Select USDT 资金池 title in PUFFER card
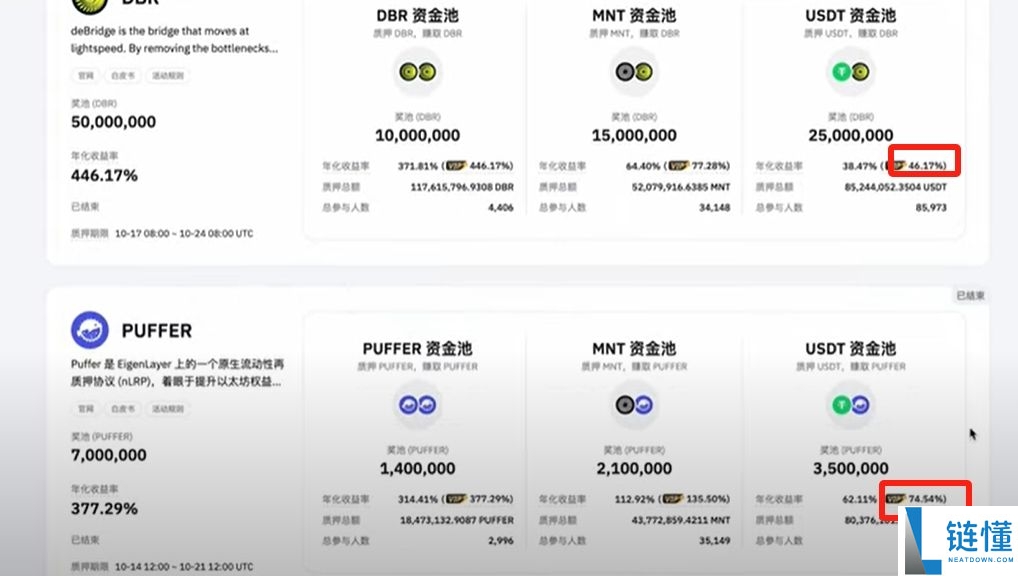Screen dimensions: 1018x576 click(x=850, y=348)
